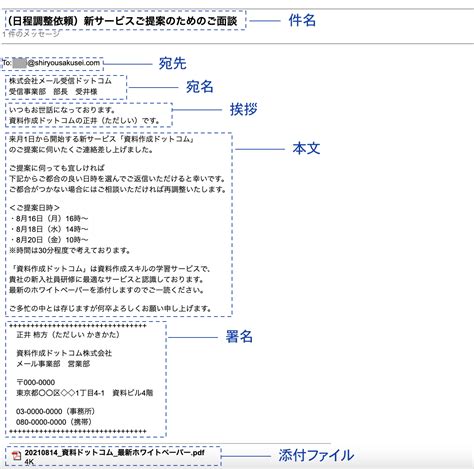Click the line 株式会社メール受信ドットコム
The width and height of the screenshot is (474, 469).
(x=60, y=81)
